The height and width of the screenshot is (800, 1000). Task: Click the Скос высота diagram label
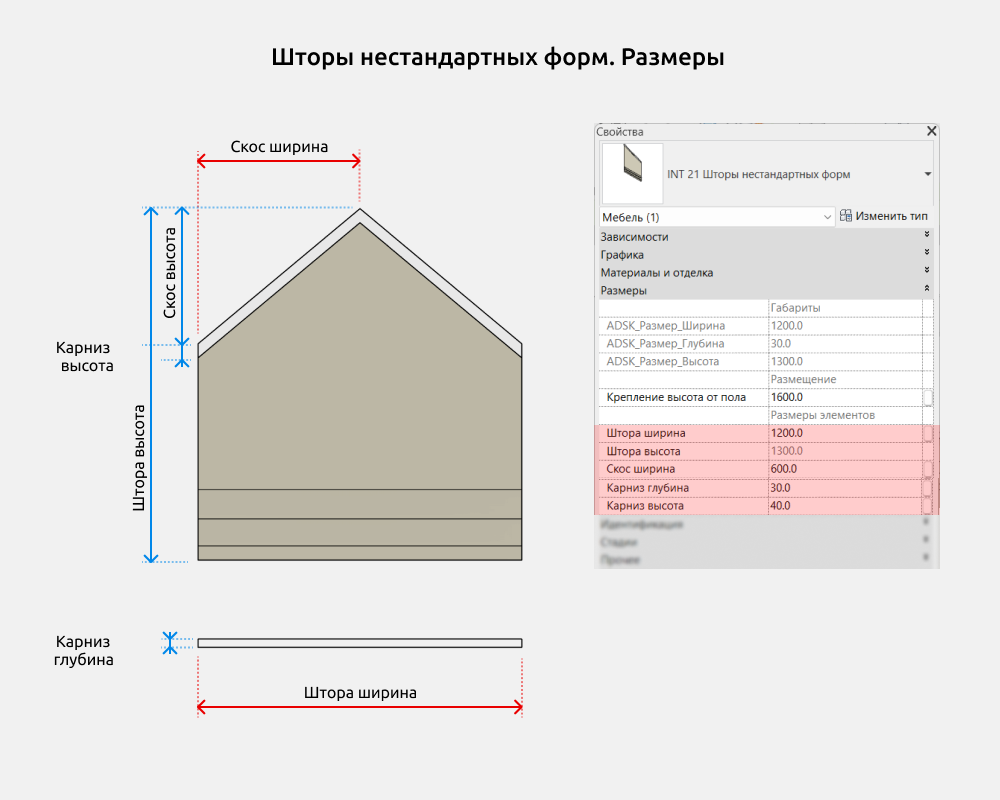pos(169,272)
